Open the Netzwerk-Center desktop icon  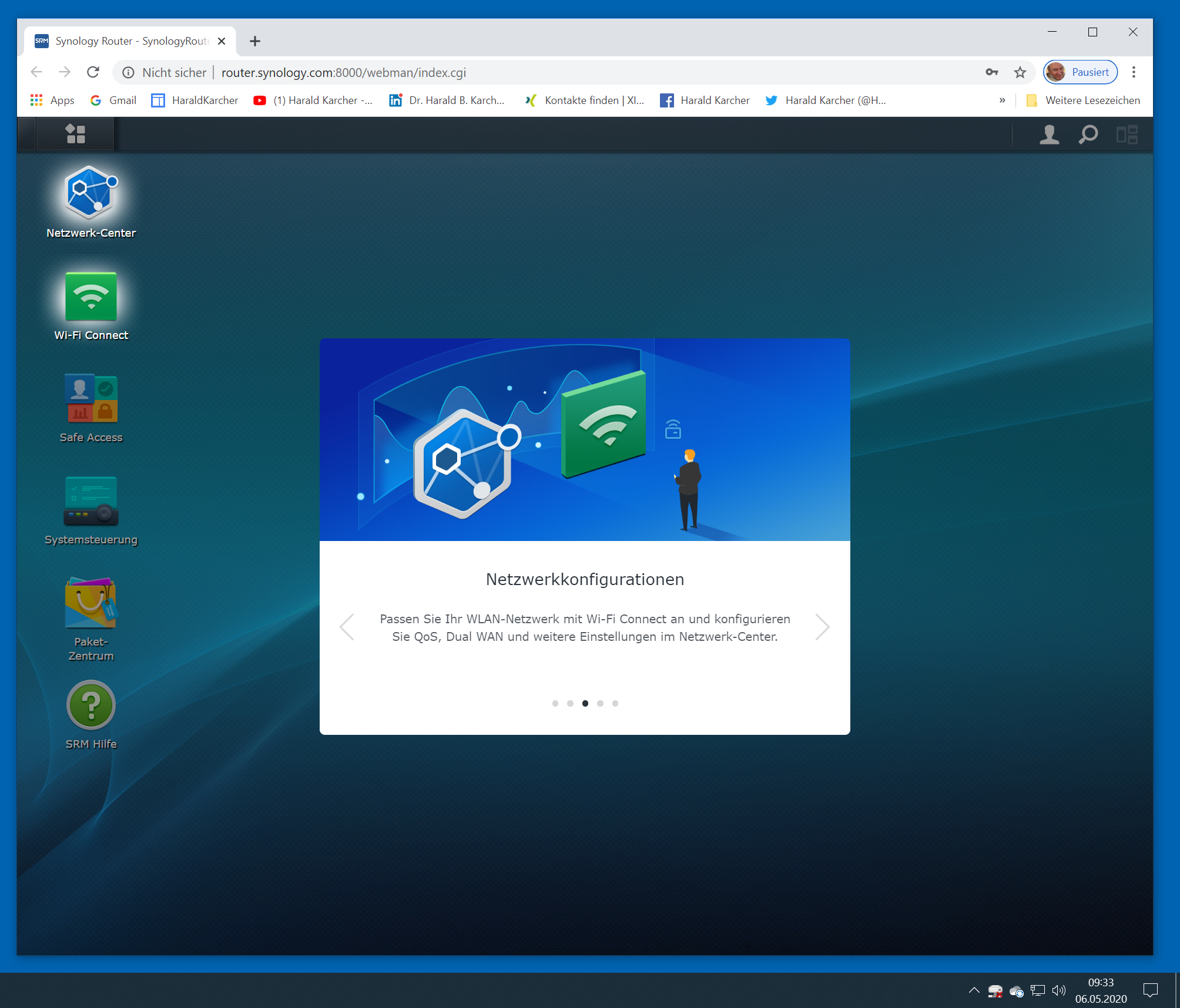pyautogui.click(x=90, y=194)
